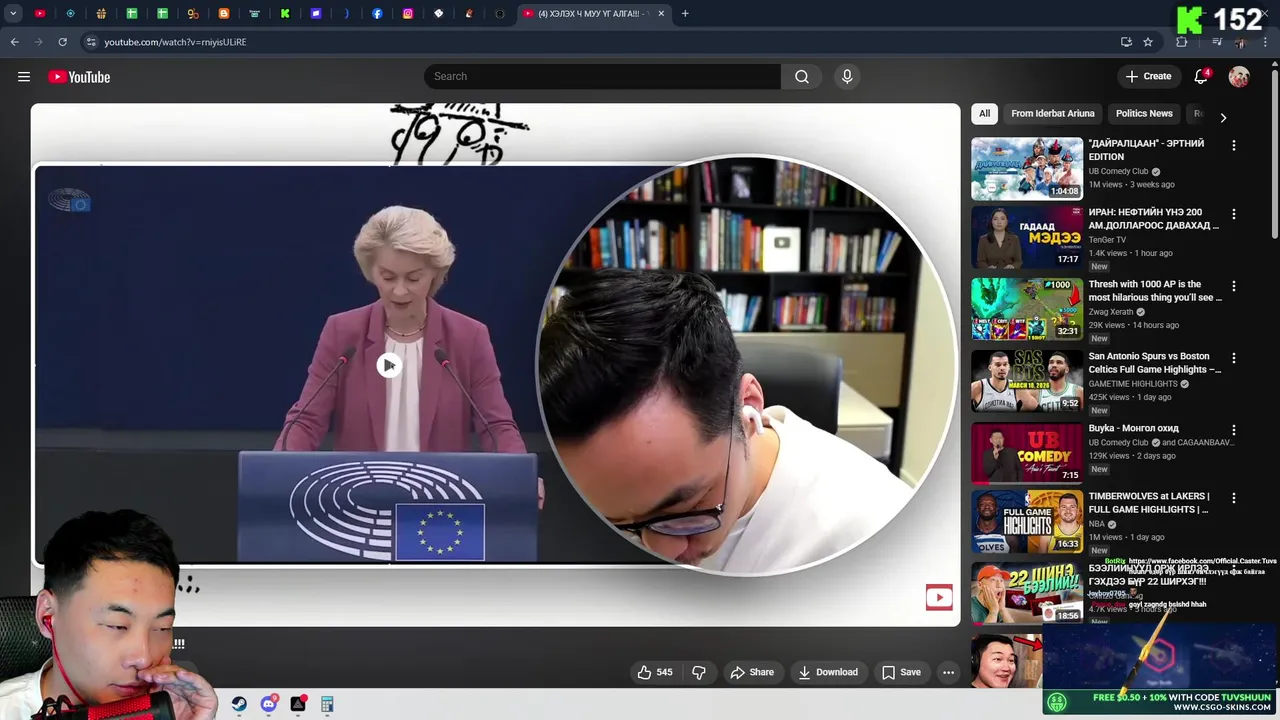This screenshot has width=1280, height=720.
Task: Open the TenGer TV news thumbnail
Action: click(1027, 237)
